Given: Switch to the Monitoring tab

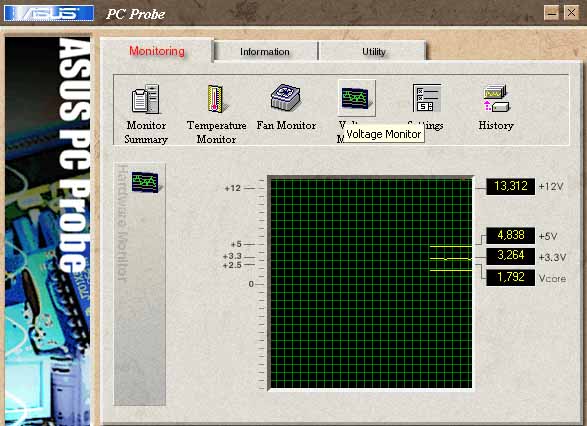Looking at the screenshot, I should pyautogui.click(x=157, y=51).
